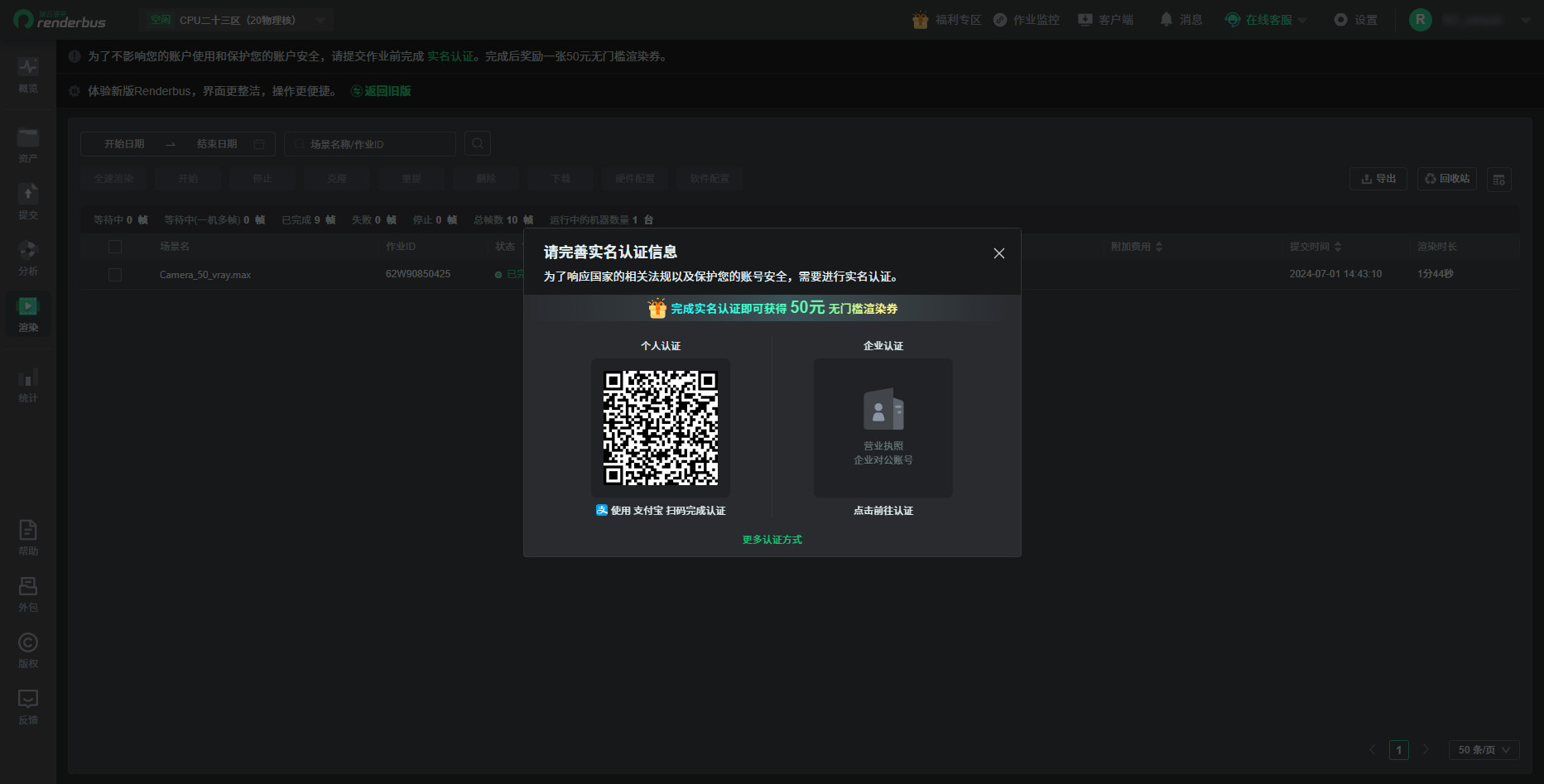
Task: Click the green R user avatar
Action: click(x=1421, y=20)
